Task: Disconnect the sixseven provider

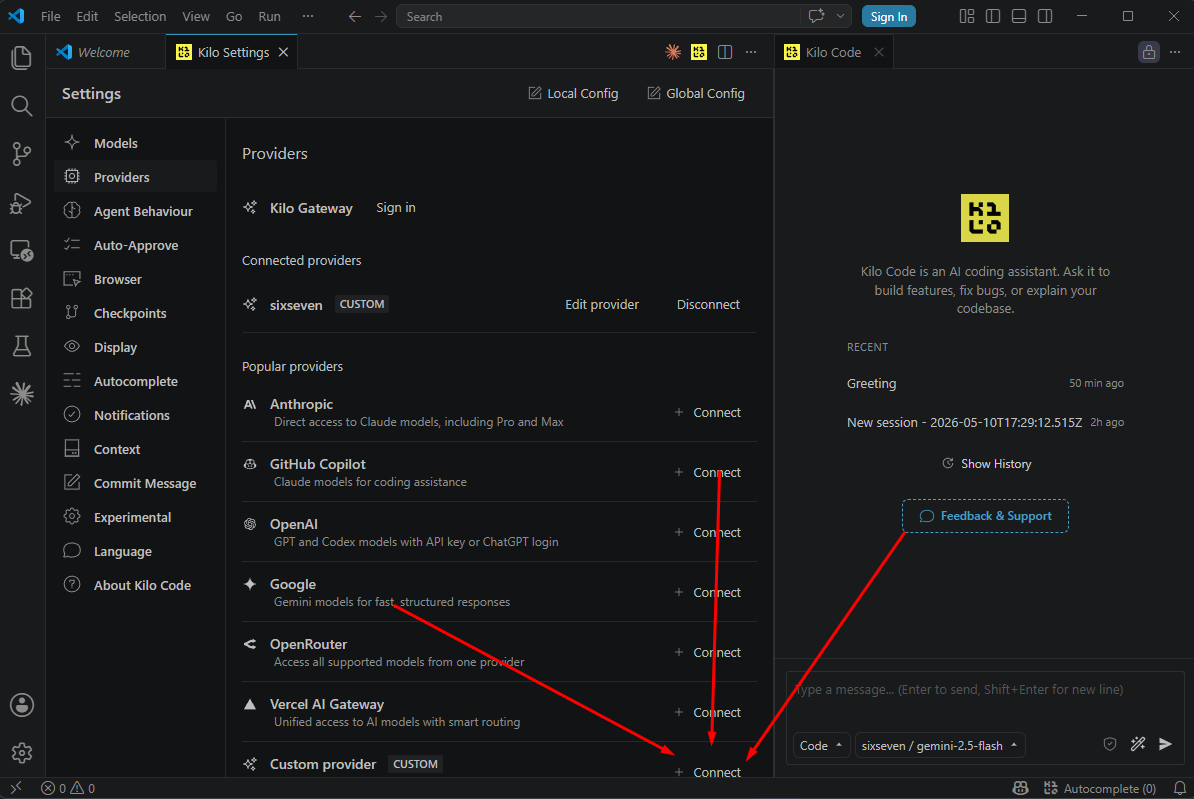Action: (x=708, y=304)
